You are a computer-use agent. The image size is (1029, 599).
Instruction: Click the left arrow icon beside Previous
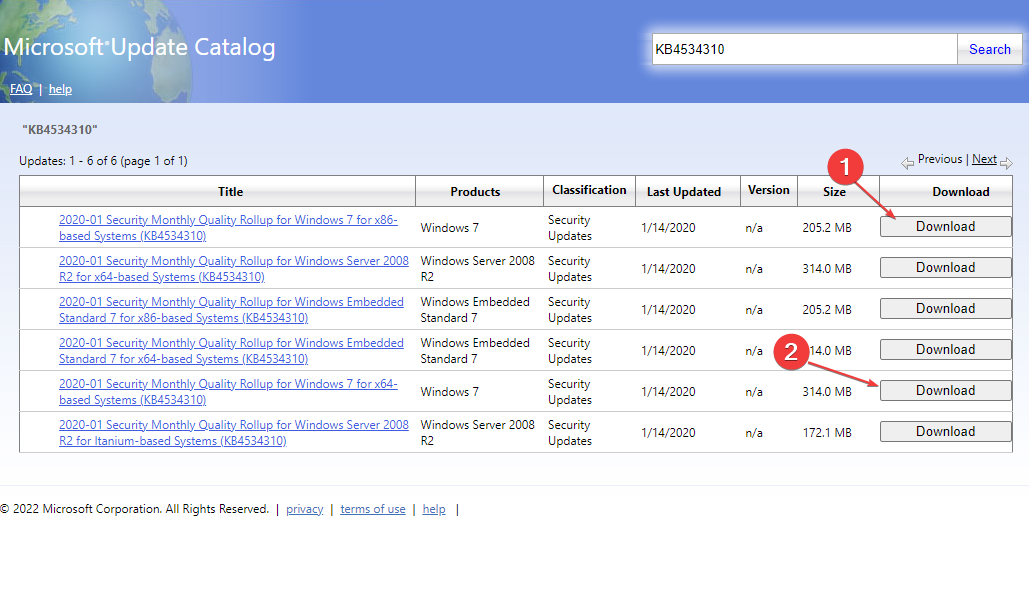908,163
